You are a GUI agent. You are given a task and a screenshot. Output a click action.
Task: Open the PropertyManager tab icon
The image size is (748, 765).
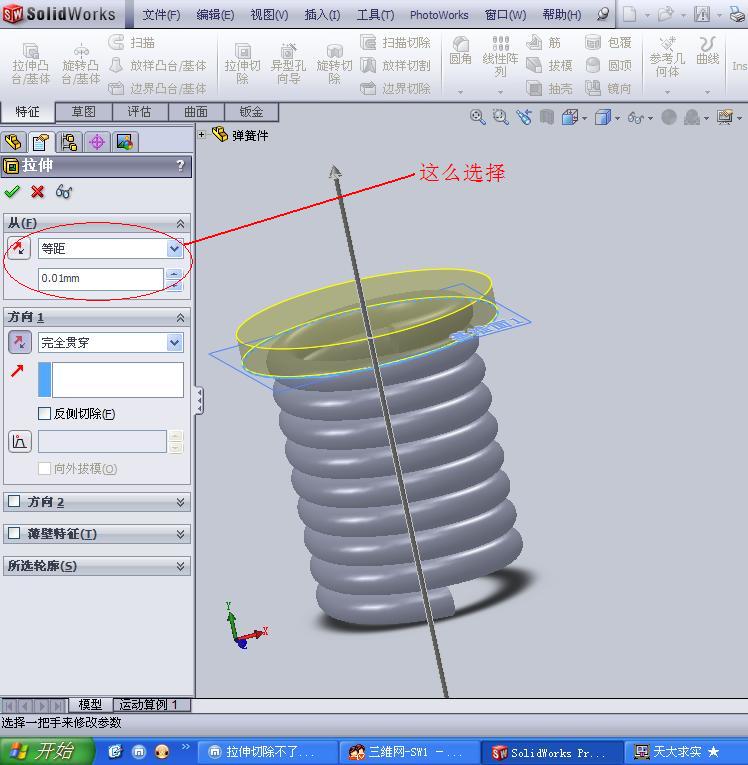point(41,142)
